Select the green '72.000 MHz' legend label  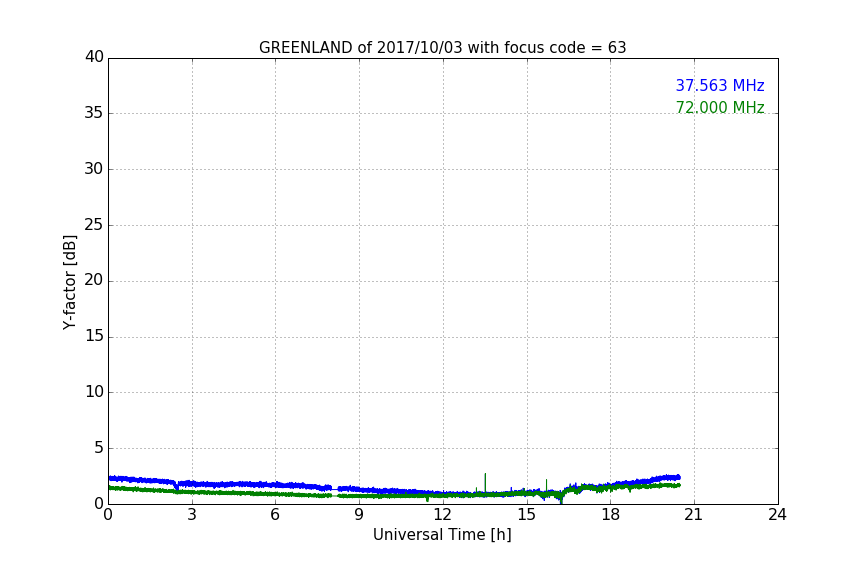point(720,107)
